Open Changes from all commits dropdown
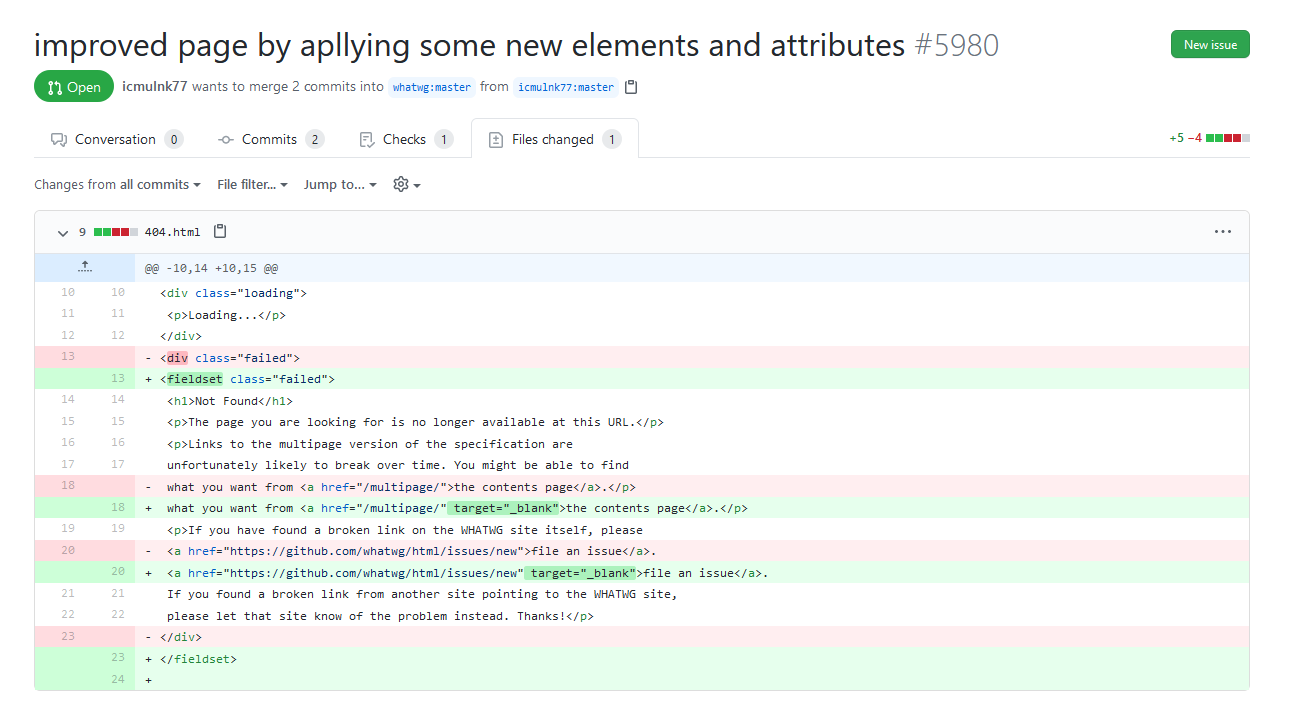Screen dimensions: 1295x704 [117, 184]
